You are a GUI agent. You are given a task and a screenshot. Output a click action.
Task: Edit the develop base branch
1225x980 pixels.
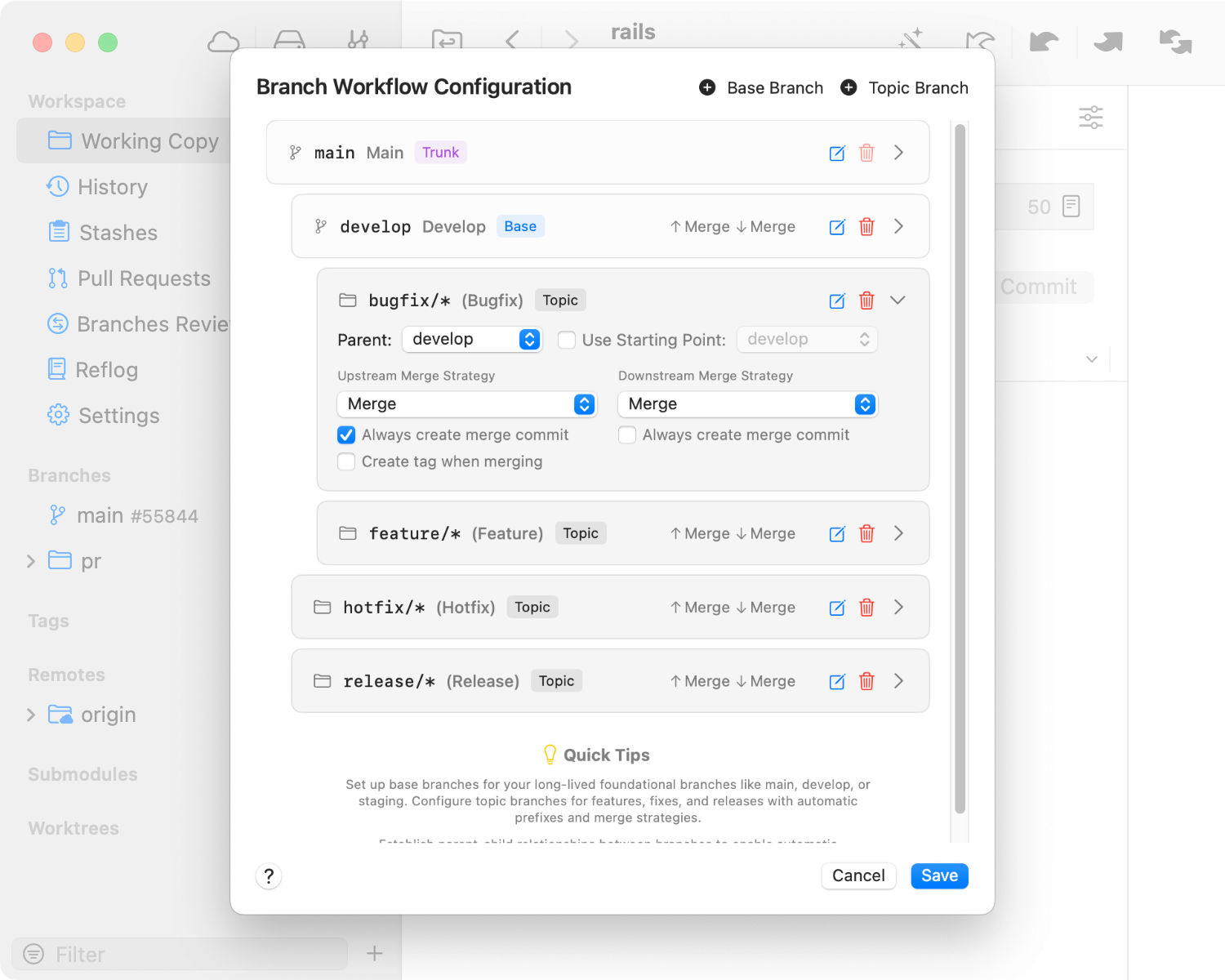(x=837, y=226)
